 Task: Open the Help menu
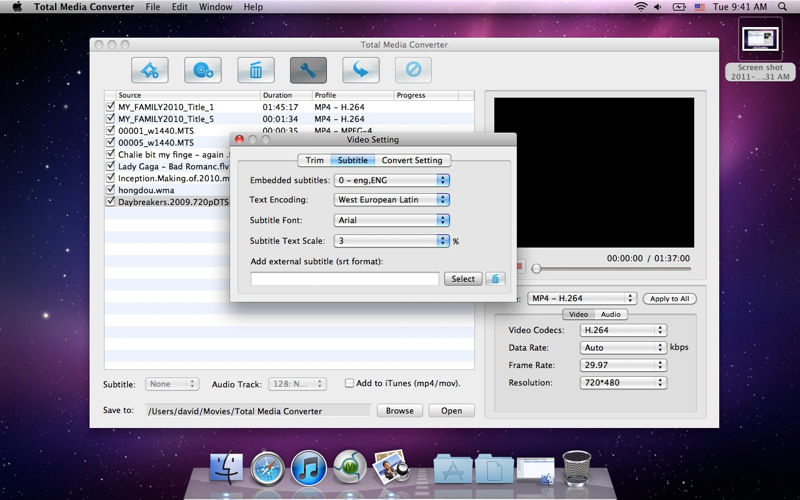253,7
